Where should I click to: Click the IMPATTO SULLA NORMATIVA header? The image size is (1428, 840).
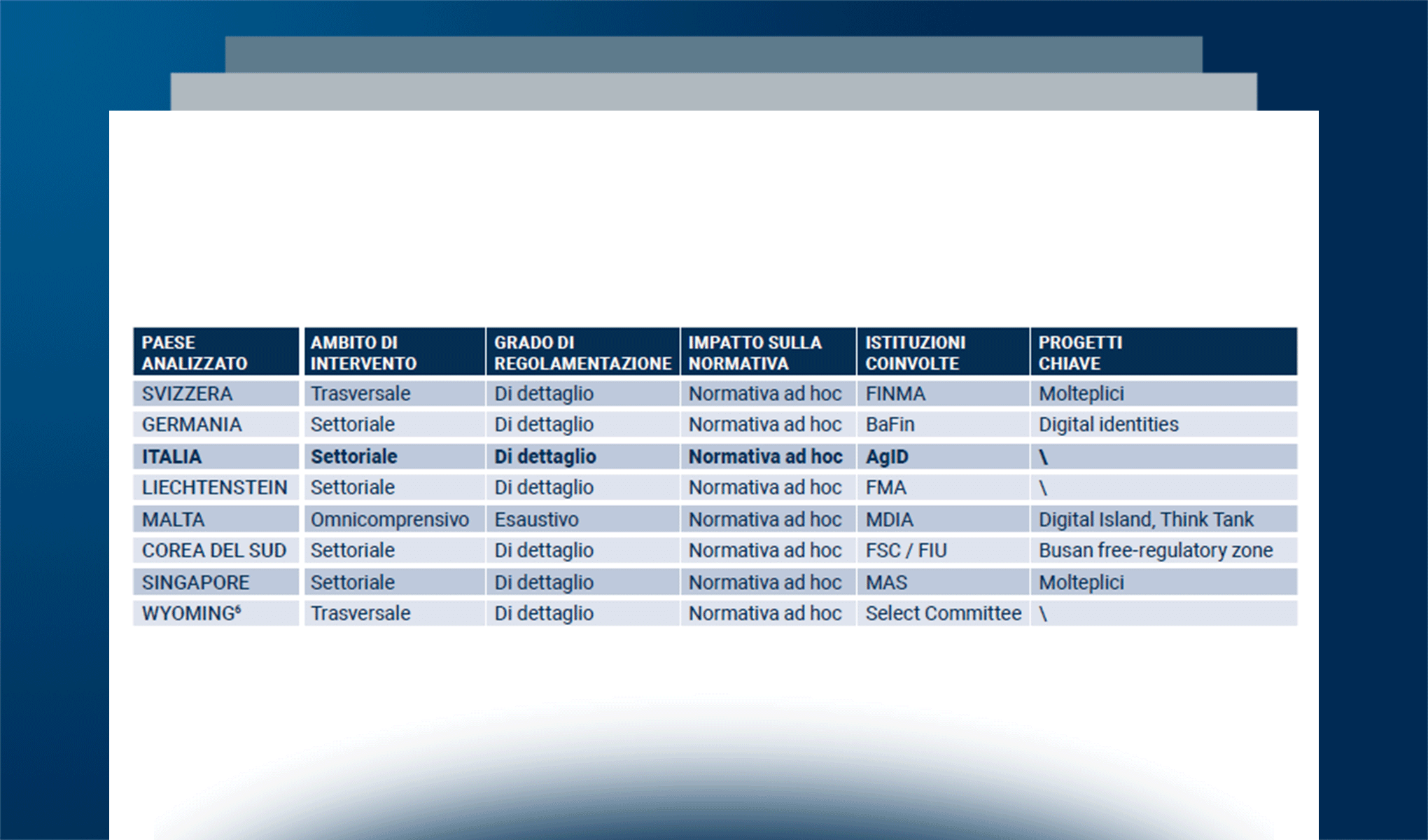(x=767, y=352)
